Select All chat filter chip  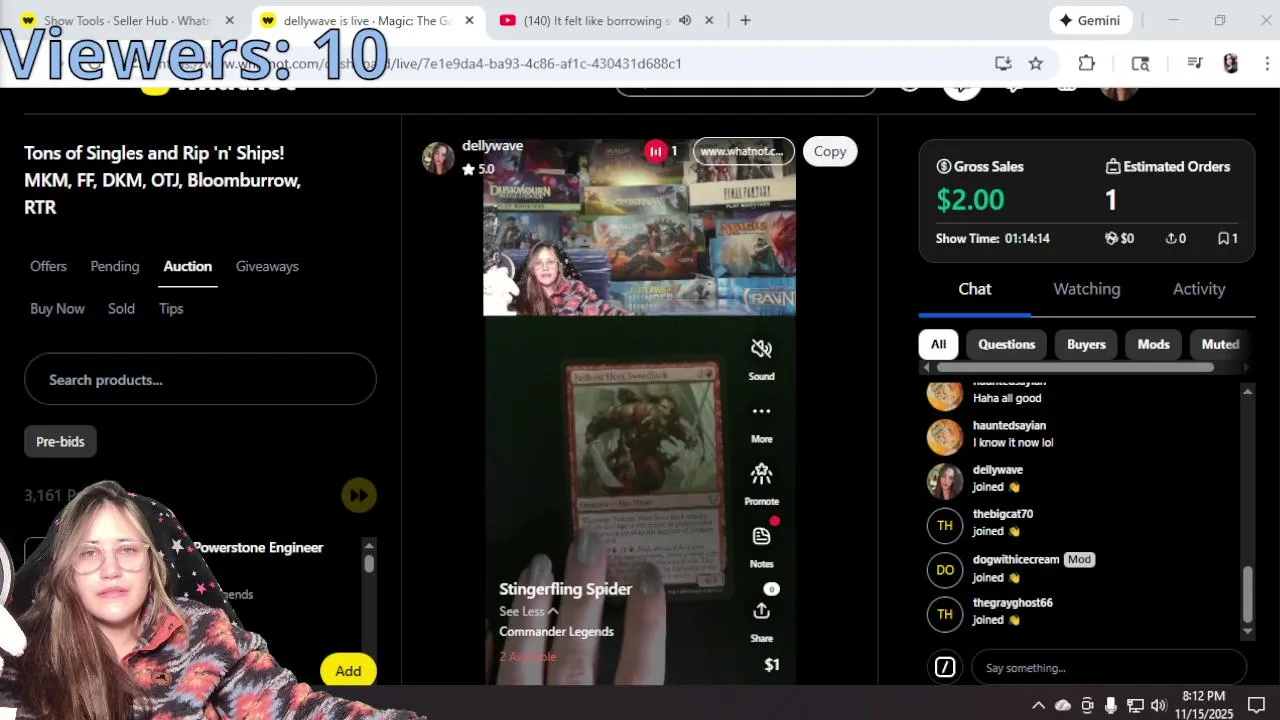(x=938, y=344)
